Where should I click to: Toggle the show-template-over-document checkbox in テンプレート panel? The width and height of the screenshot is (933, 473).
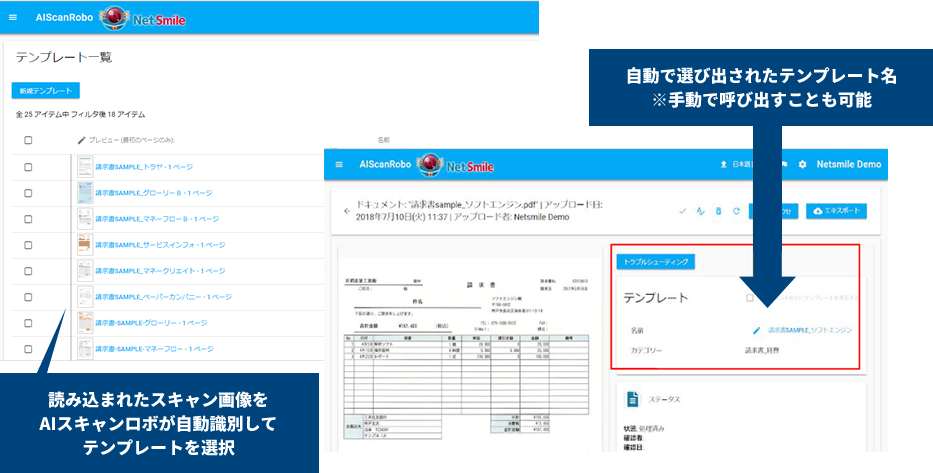tap(750, 298)
